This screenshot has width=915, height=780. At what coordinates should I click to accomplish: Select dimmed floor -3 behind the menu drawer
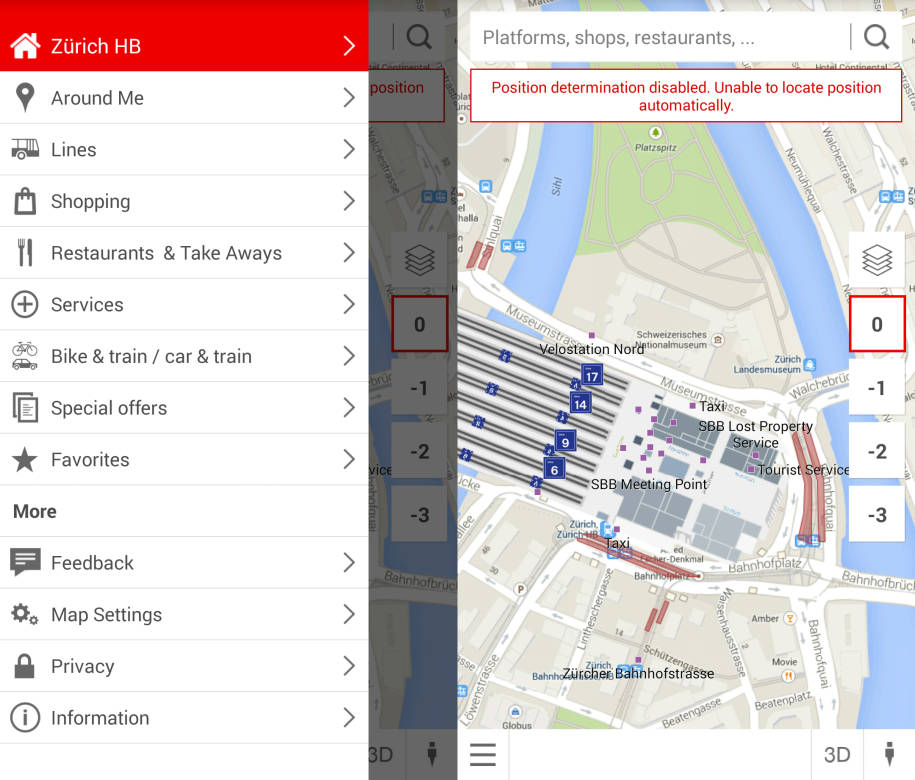[x=420, y=515]
